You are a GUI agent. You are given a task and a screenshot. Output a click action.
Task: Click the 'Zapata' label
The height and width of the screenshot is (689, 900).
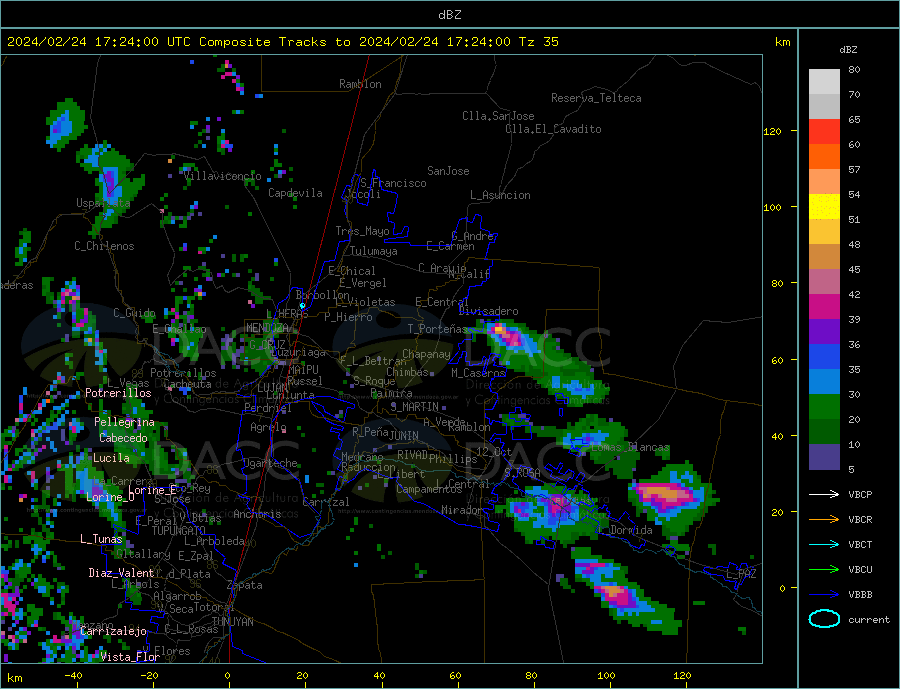[245, 586]
